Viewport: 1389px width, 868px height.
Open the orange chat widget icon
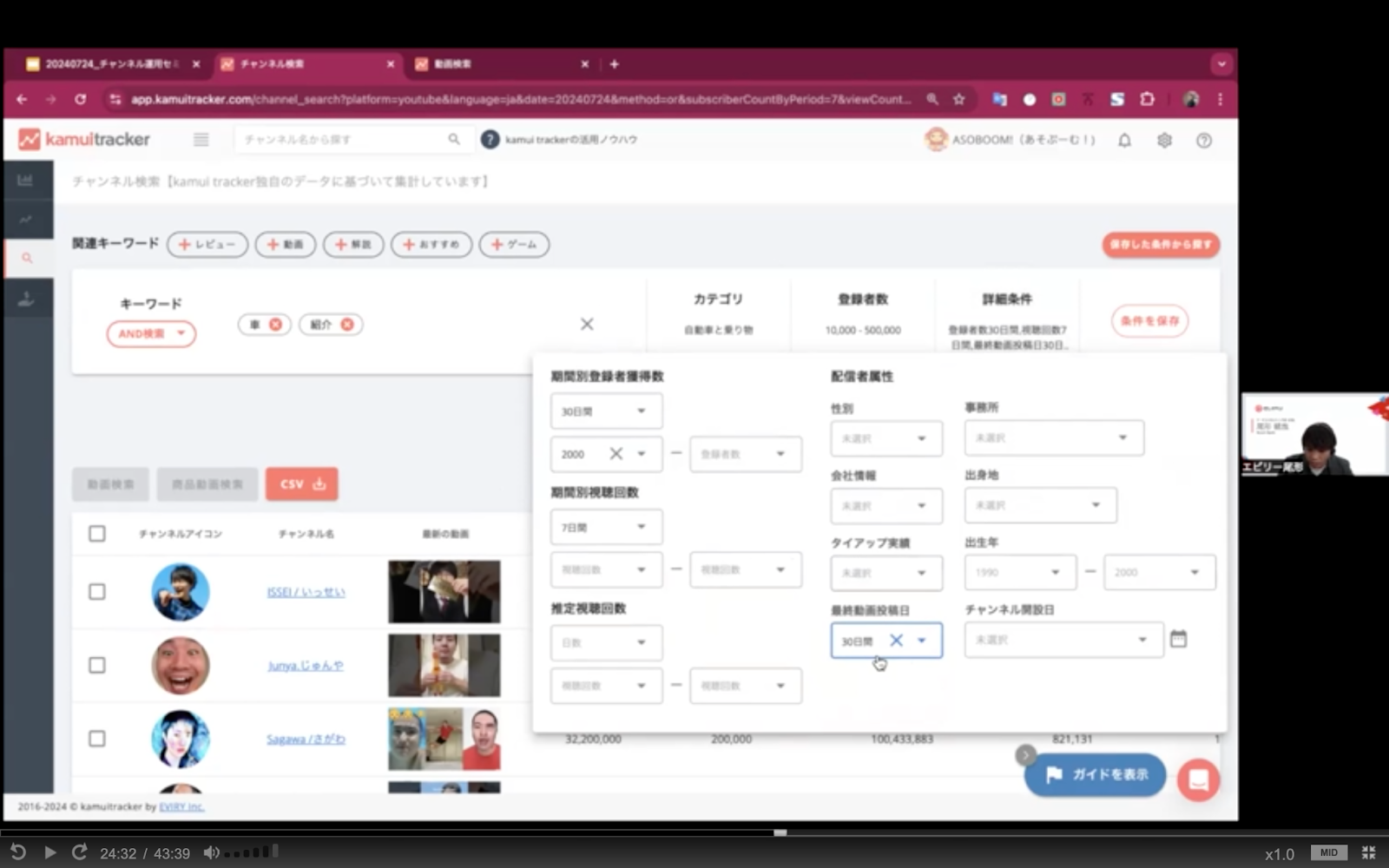click(1198, 779)
